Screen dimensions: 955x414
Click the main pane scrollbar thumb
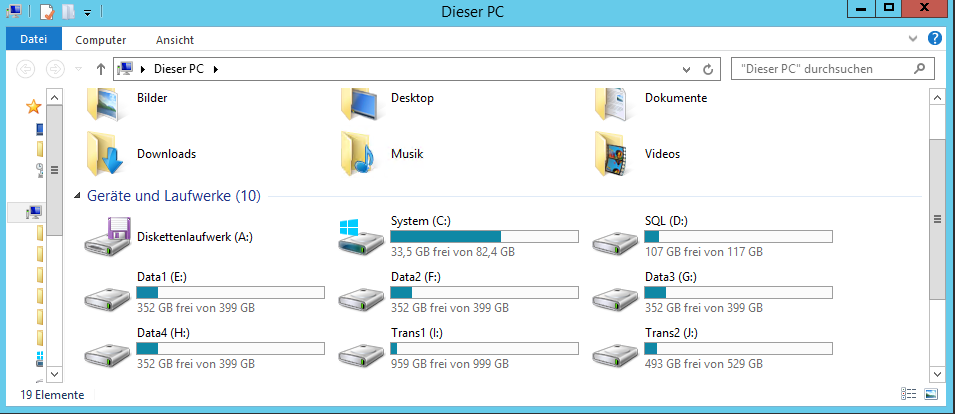point(937,219)
